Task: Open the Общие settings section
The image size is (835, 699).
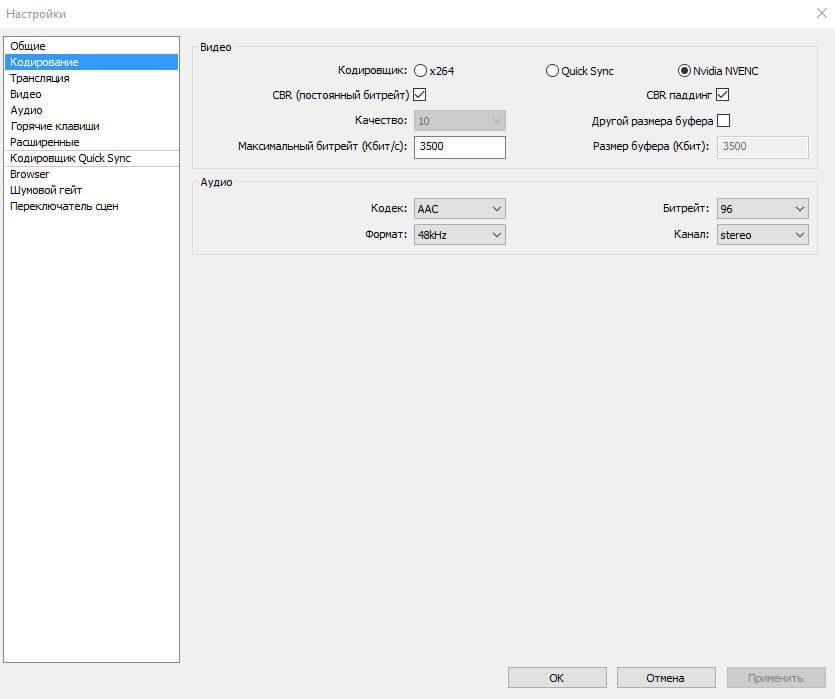Action: click(91, 46)
